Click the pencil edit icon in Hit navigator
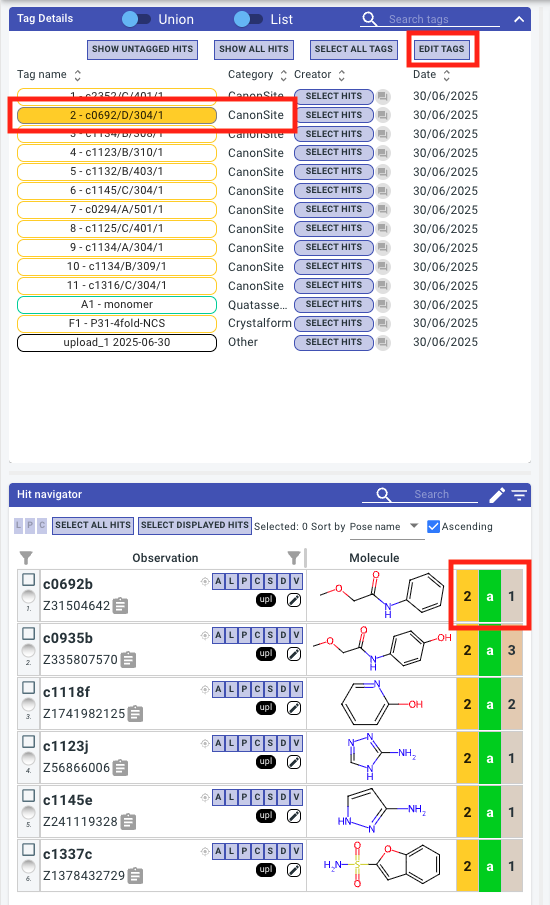 (496, 495)
